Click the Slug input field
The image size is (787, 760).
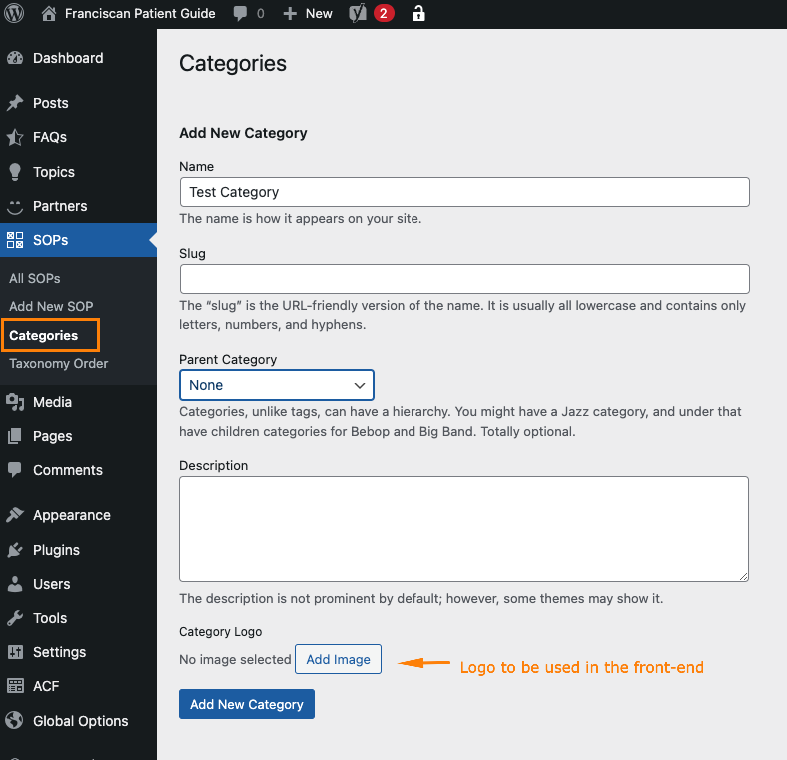click(465, 279)
